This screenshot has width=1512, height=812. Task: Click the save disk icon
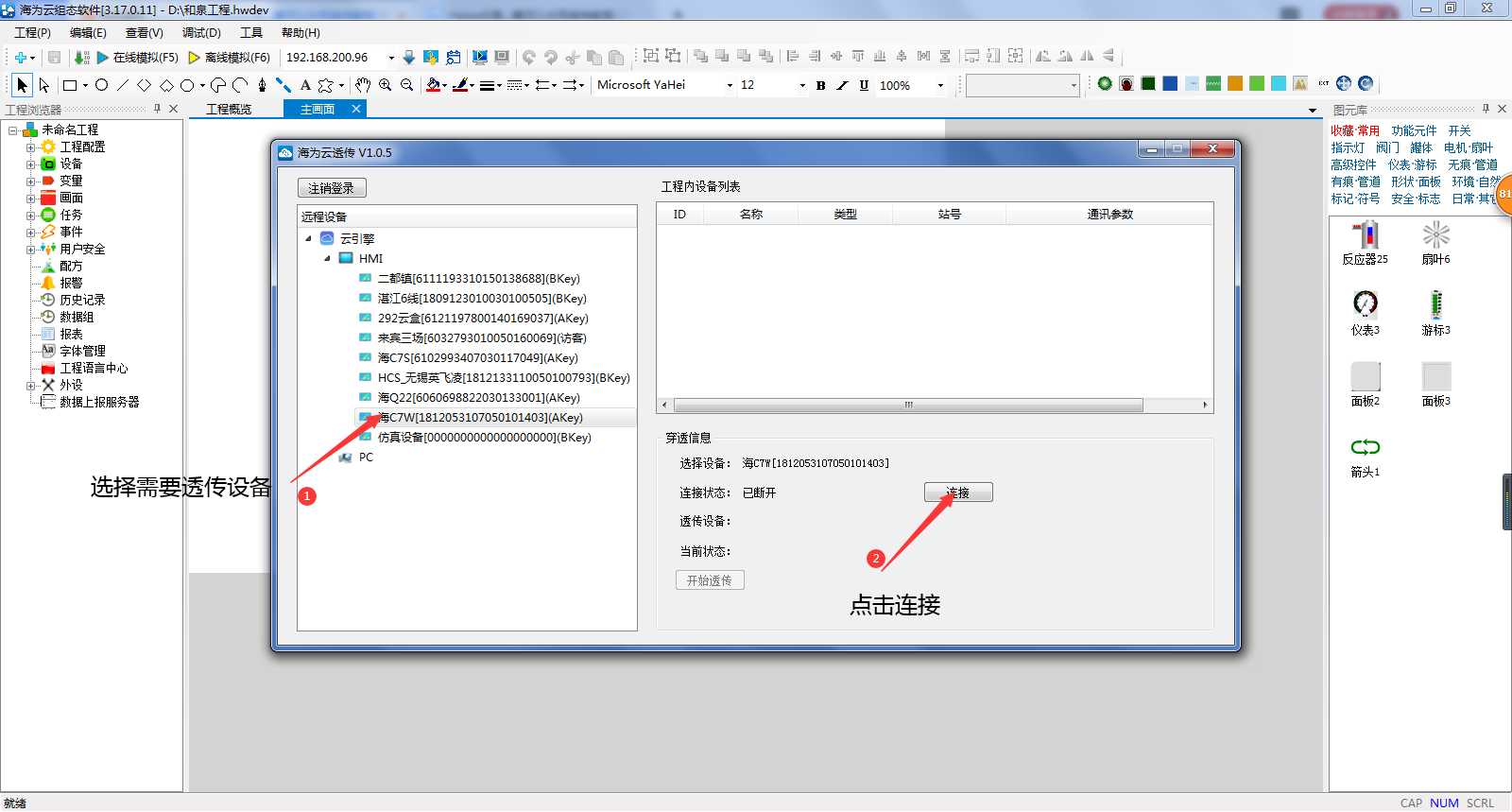tap(54, 58)
